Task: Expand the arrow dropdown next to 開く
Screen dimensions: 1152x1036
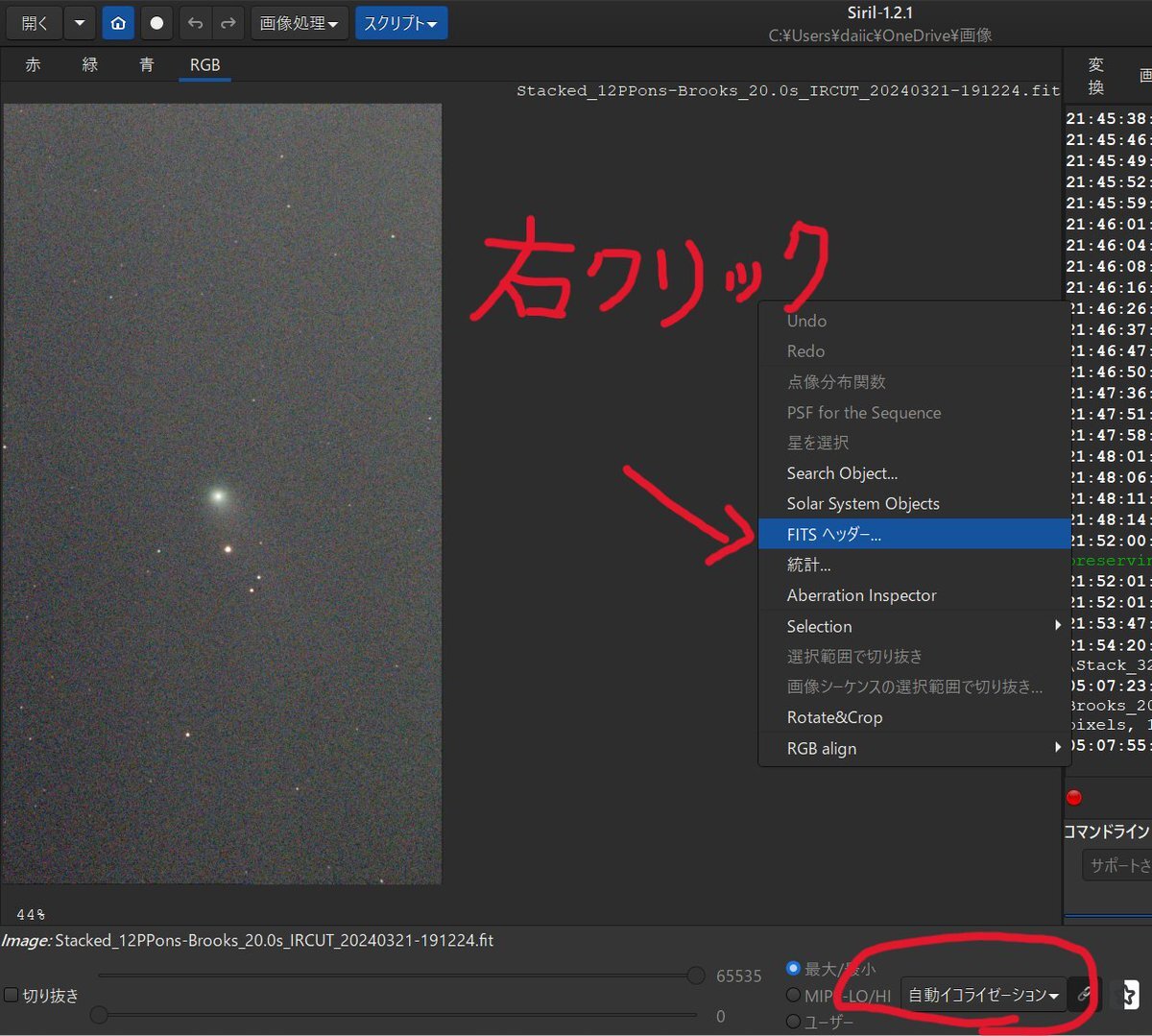Action: [80, 23]
